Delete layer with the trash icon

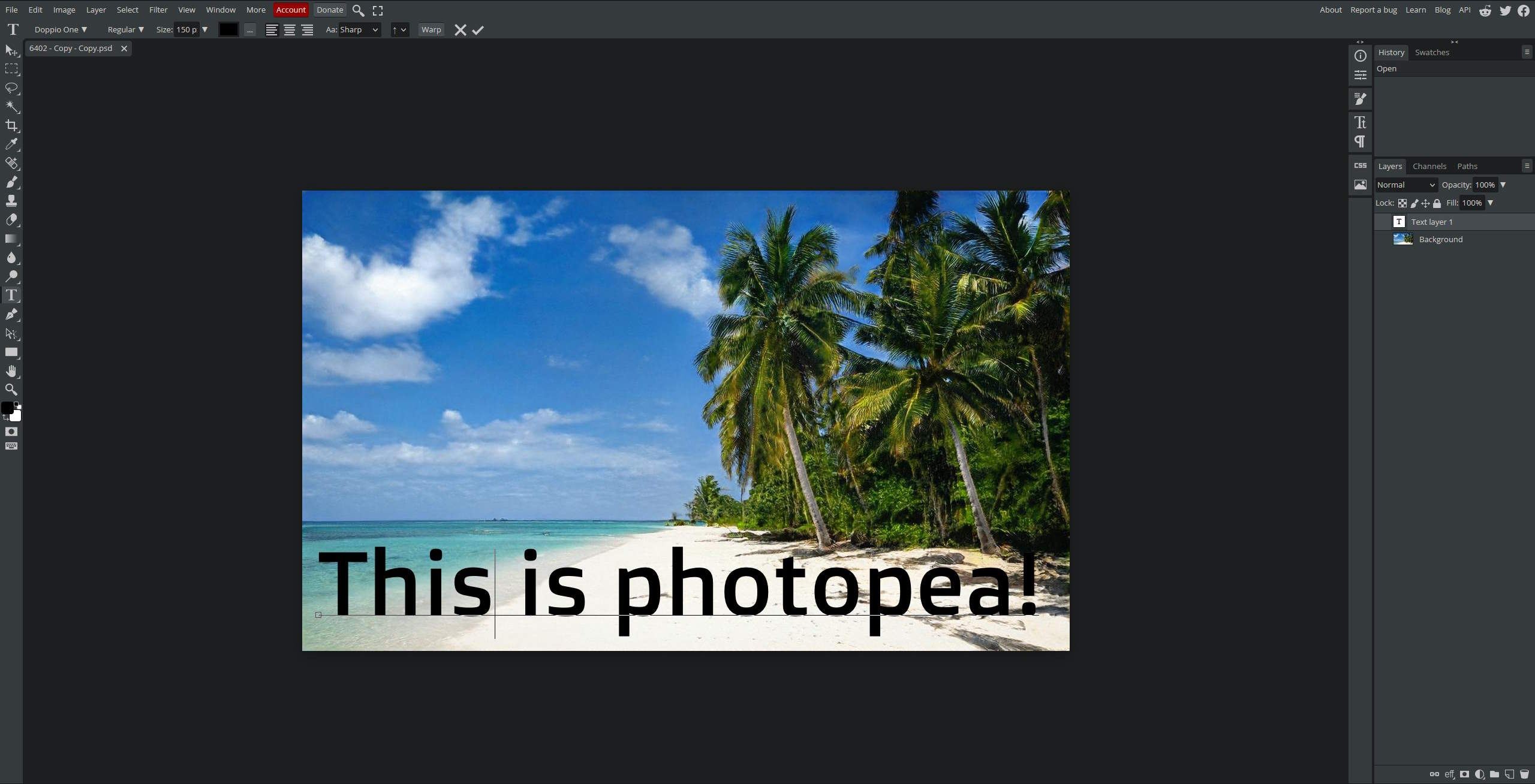(1524, 774)
